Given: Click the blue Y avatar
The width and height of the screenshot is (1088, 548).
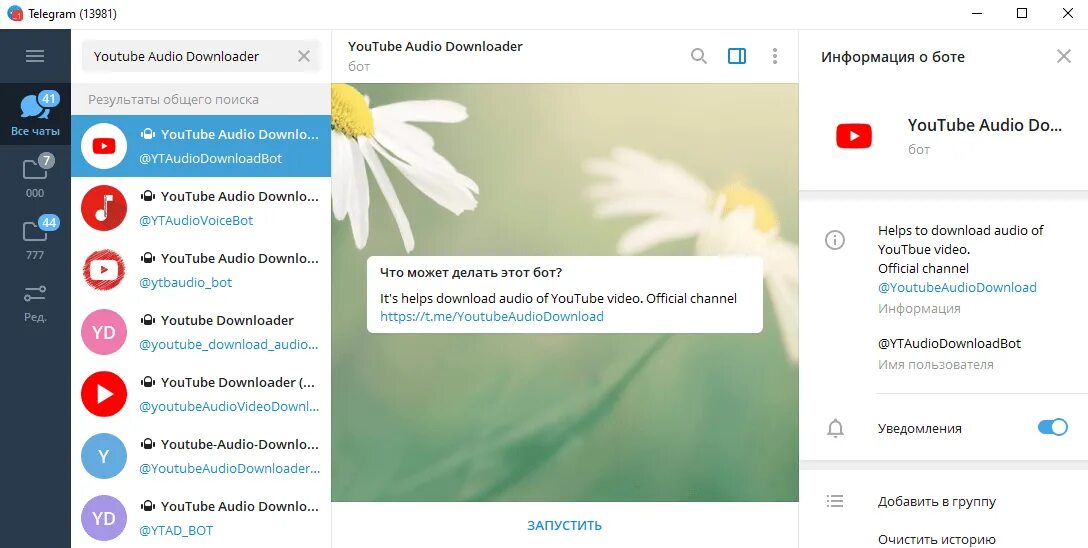Looking at the screenshot, I should [104, 456].
